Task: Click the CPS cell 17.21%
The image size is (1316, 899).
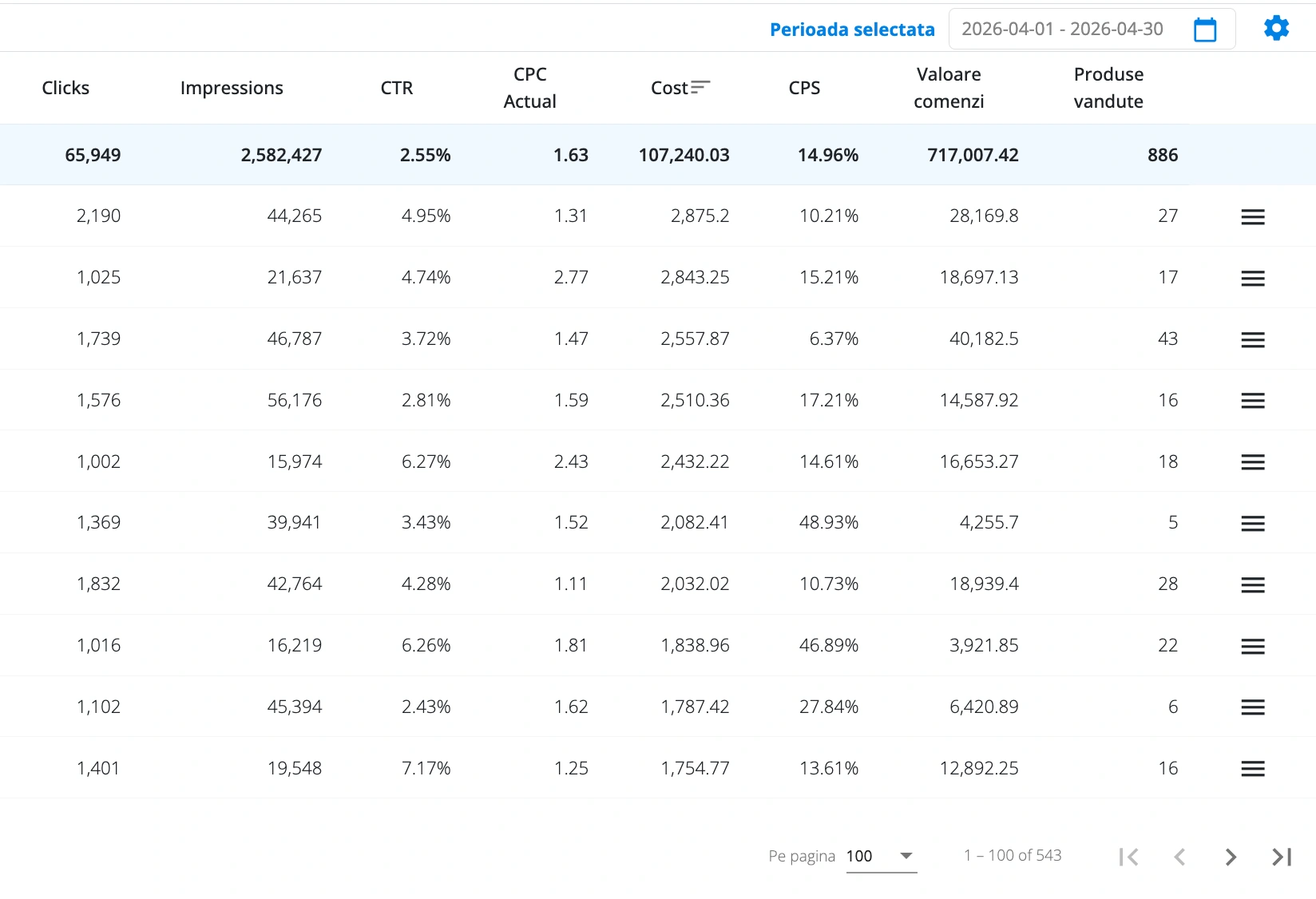Action: (x=829, y=400)
